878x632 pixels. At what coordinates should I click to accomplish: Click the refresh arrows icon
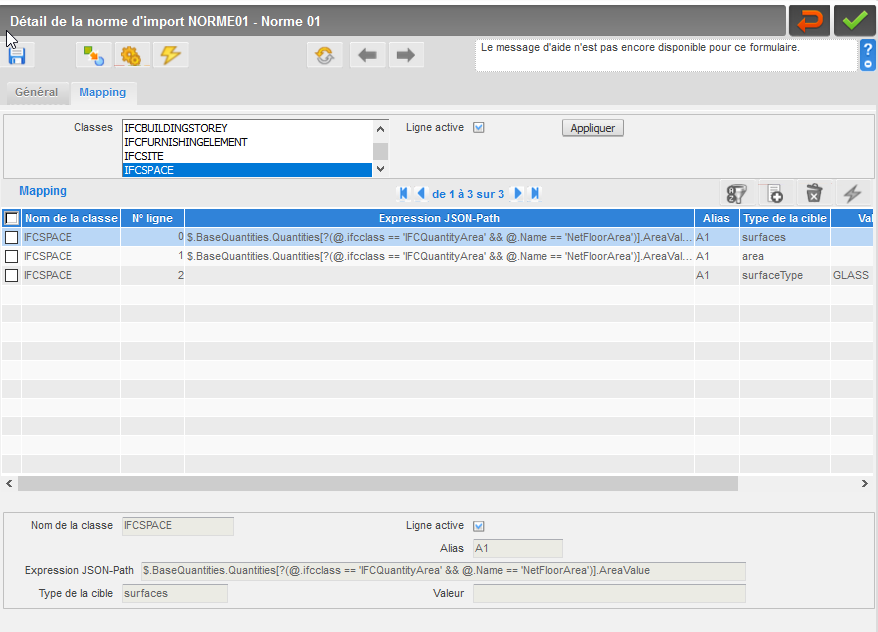tap(325, 55)
